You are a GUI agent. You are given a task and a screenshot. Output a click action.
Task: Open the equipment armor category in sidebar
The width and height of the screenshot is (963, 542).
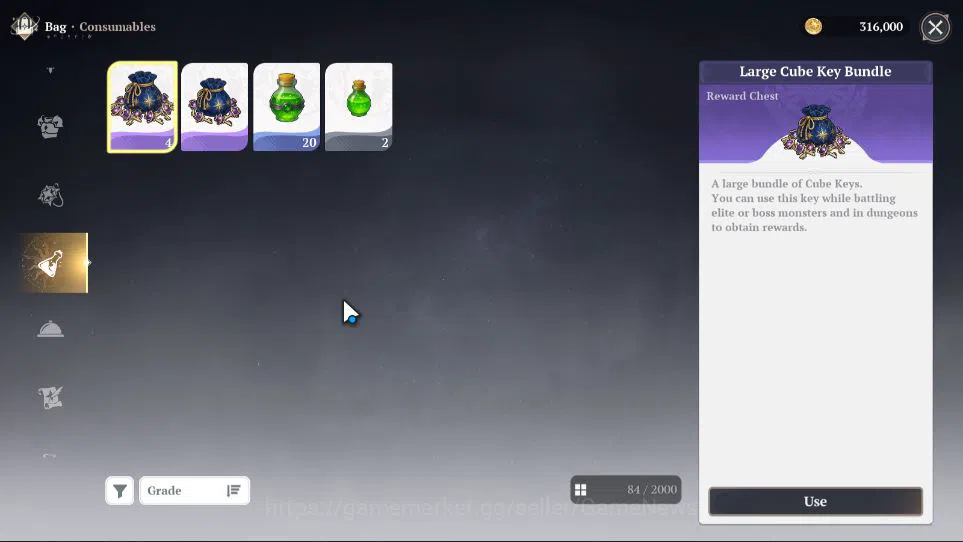pyautogui.click(x=50, y=126)
